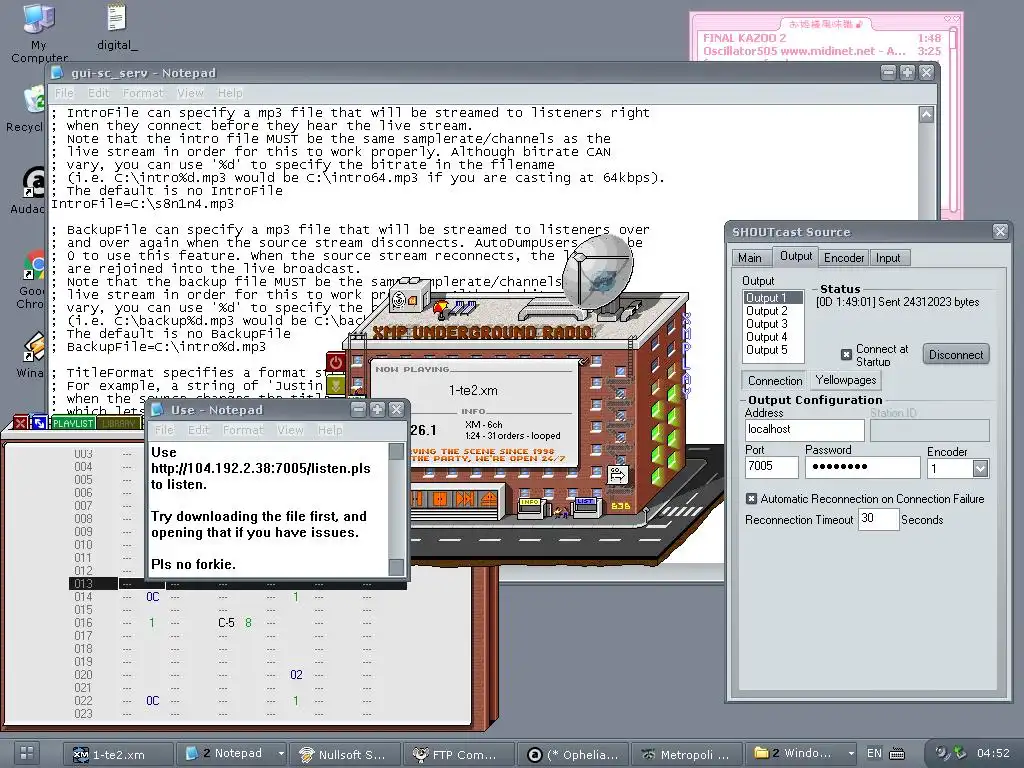
Task: Switch to FTP Com... taskbar item
Action: tap(460, 754)
